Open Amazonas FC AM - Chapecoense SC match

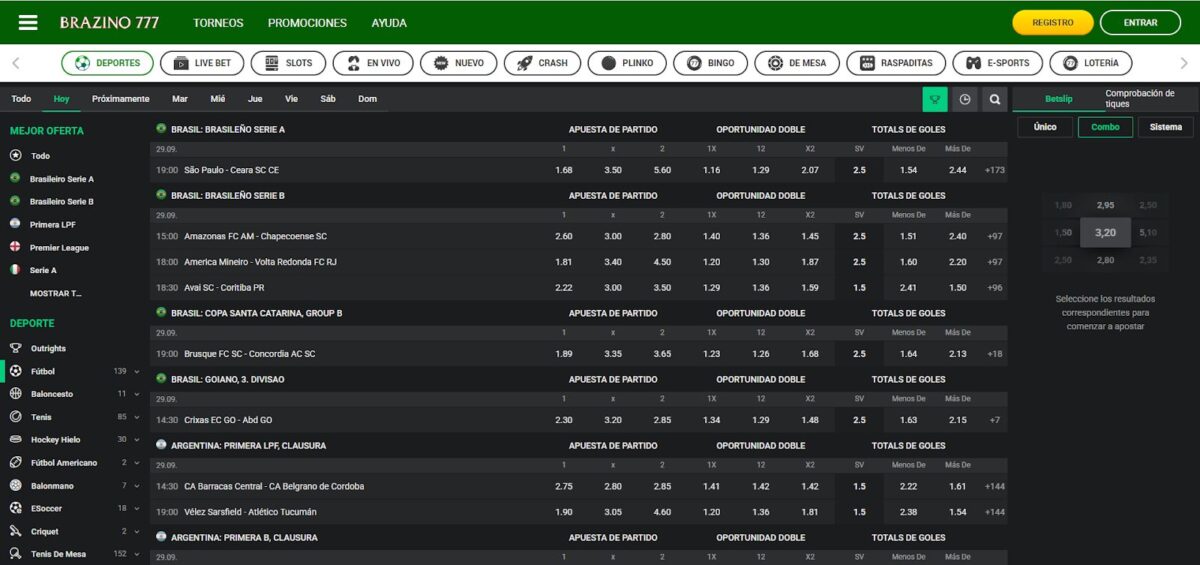255,236
